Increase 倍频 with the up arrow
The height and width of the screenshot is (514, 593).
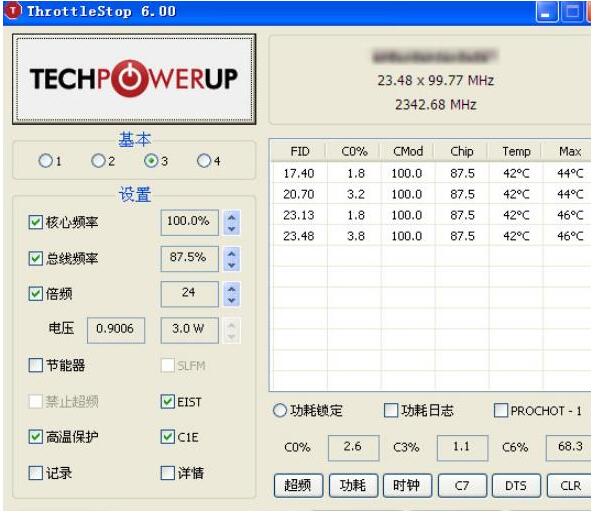pyautogui.click(x=232, y=289)
